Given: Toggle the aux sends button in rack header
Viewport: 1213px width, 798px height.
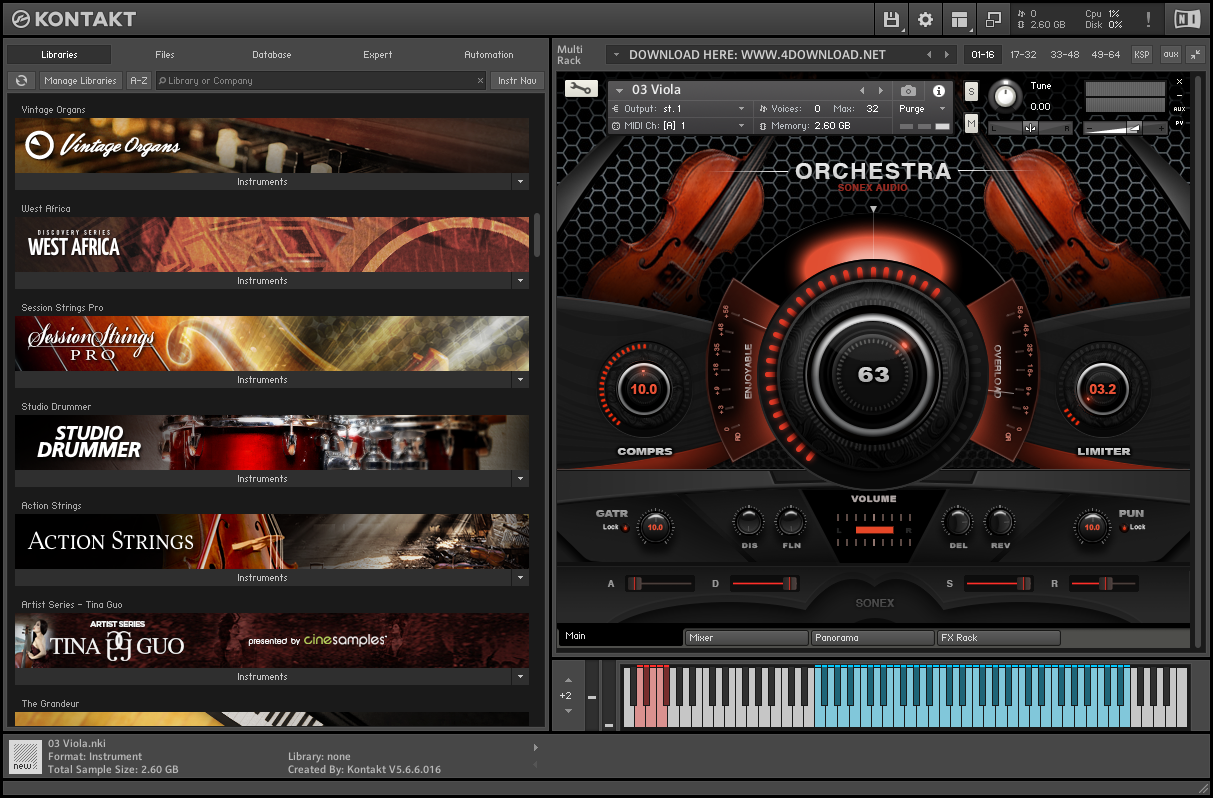Looking at the screenshot, I should (x=1170, y=55).
